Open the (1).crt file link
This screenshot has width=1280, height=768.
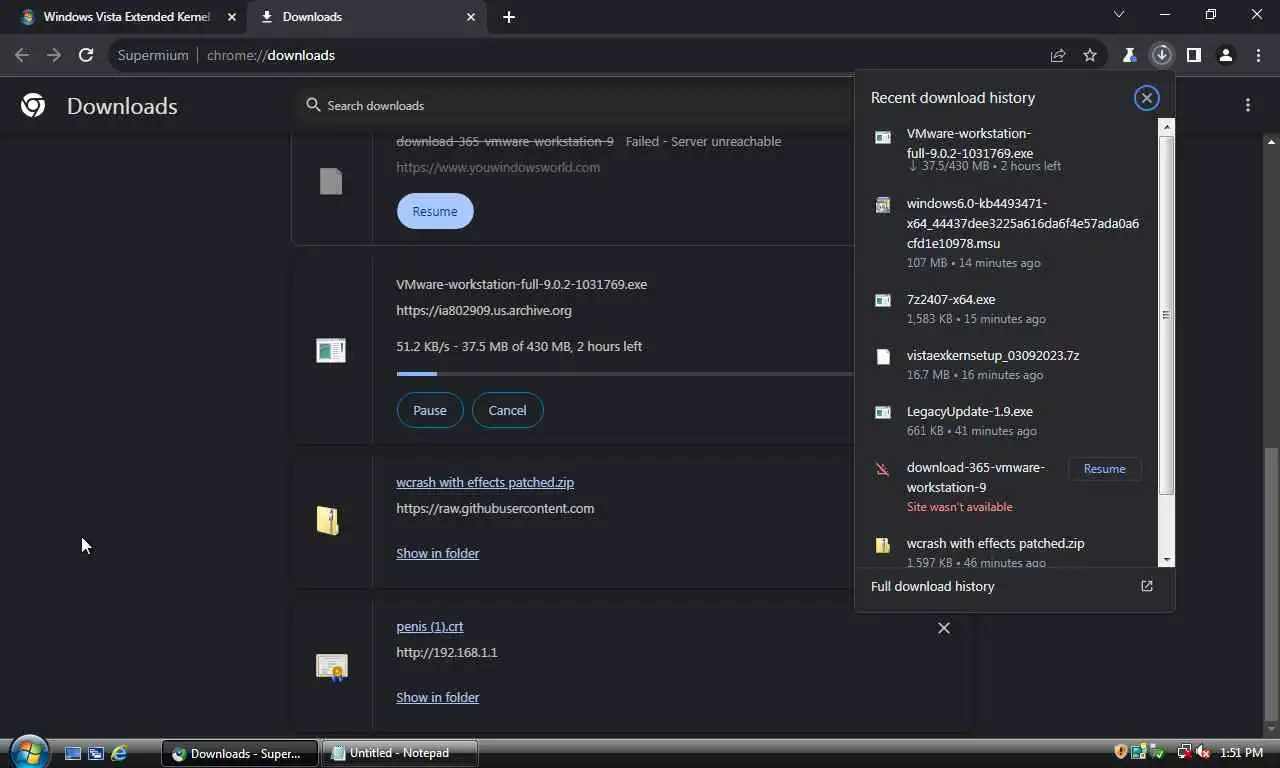click(430, 626)
